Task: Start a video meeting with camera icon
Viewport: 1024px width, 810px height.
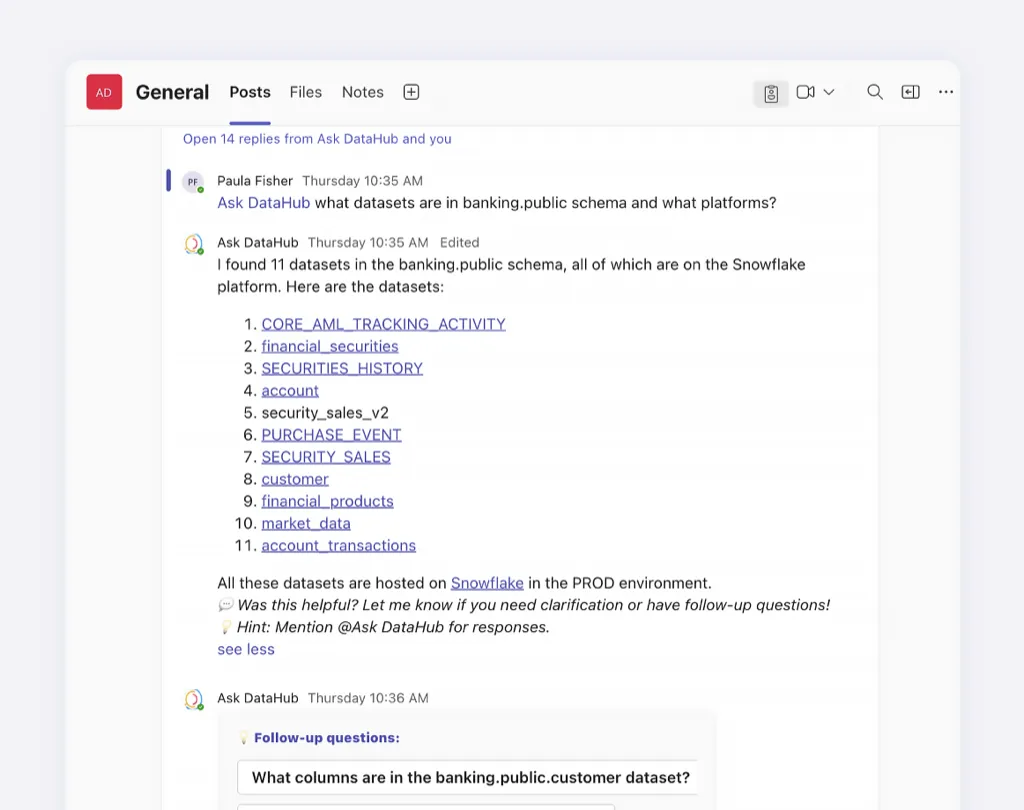Action: (x=806, y=92)
